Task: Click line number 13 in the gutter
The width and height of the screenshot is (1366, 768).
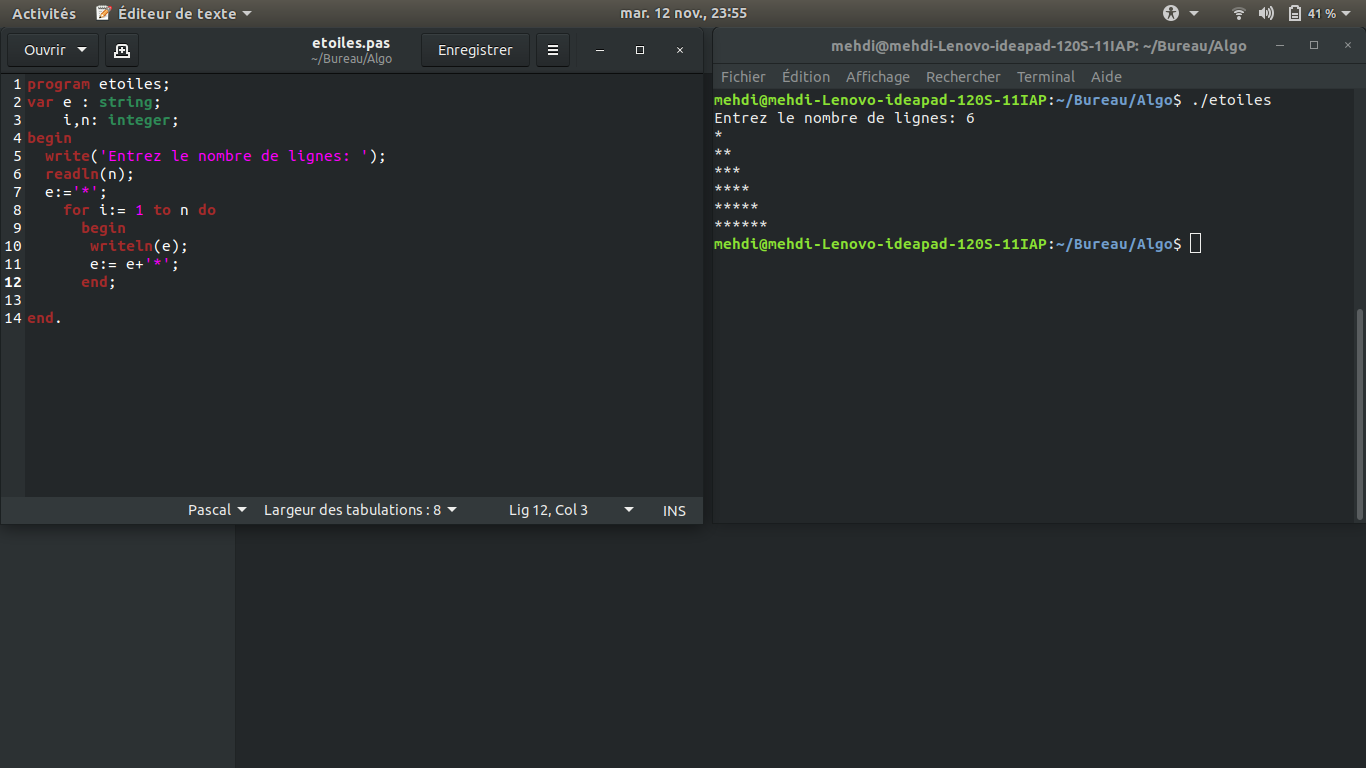Action: (x=13, y=300)
